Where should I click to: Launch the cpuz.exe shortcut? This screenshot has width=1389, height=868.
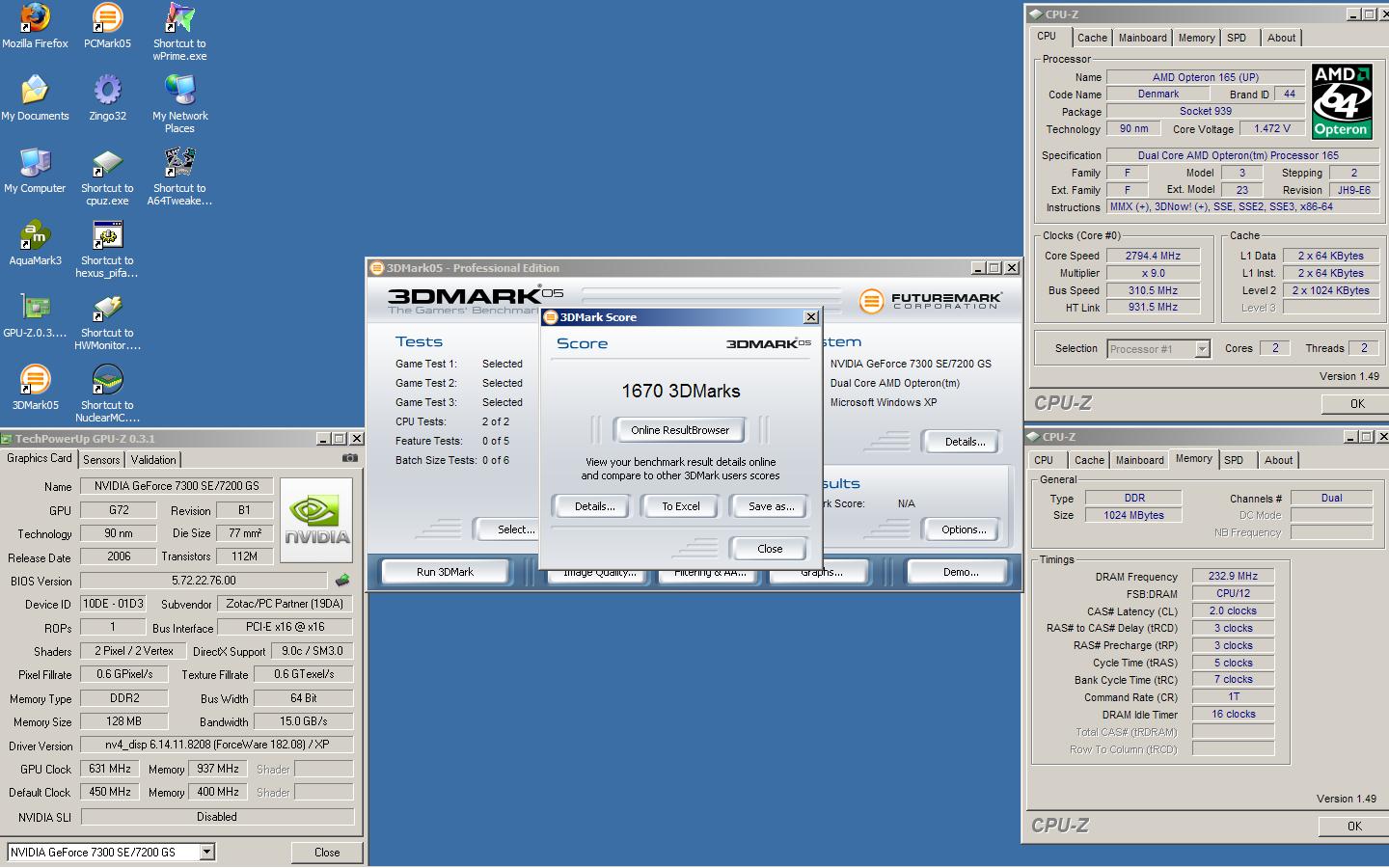107,162
